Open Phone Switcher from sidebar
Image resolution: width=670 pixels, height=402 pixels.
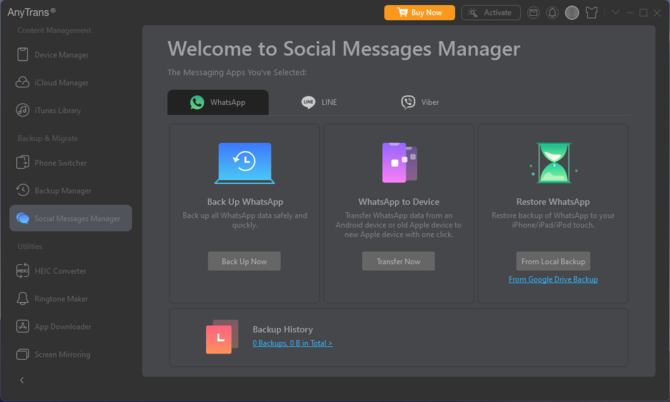point(71,163)
